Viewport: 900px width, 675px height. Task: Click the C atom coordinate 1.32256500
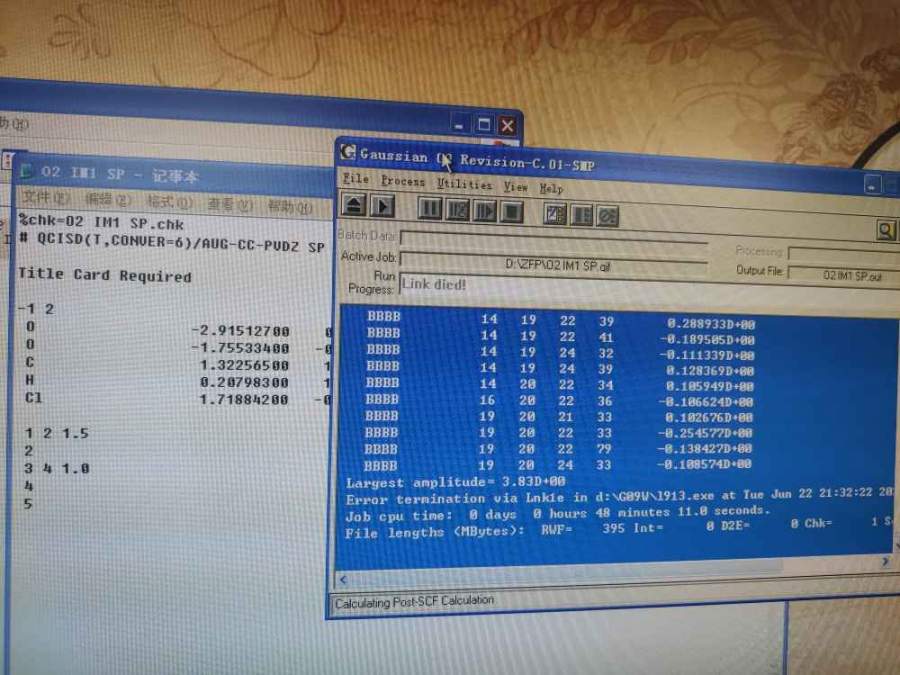coord(244,366)
